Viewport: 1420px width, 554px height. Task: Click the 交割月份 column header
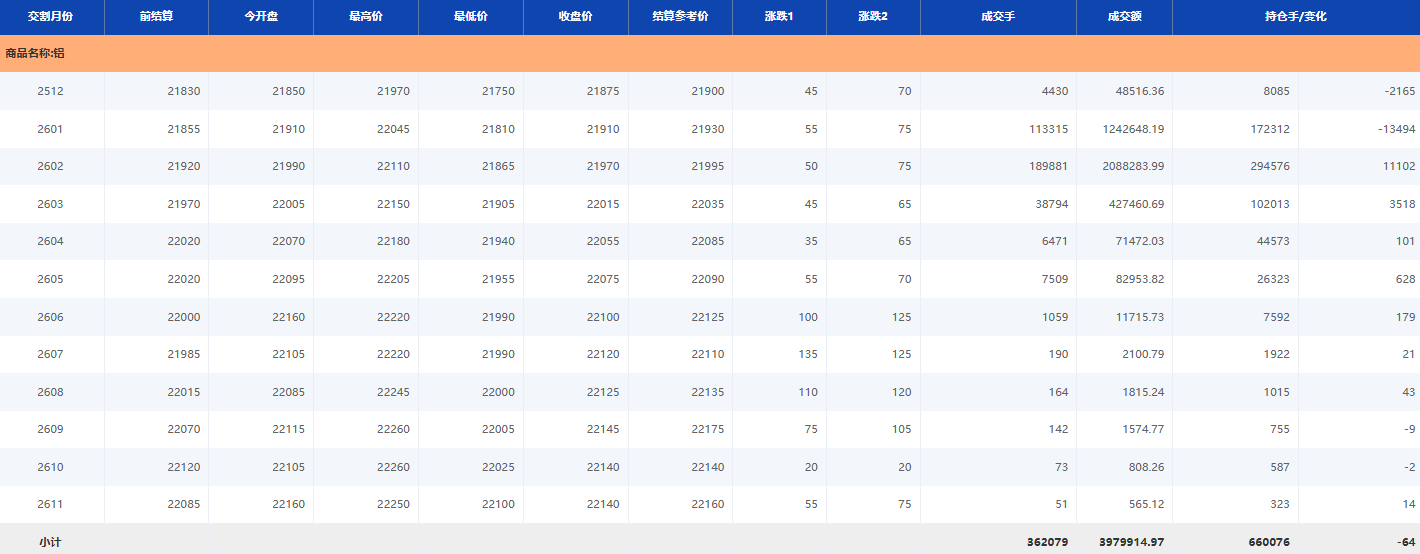click(51, 17)
